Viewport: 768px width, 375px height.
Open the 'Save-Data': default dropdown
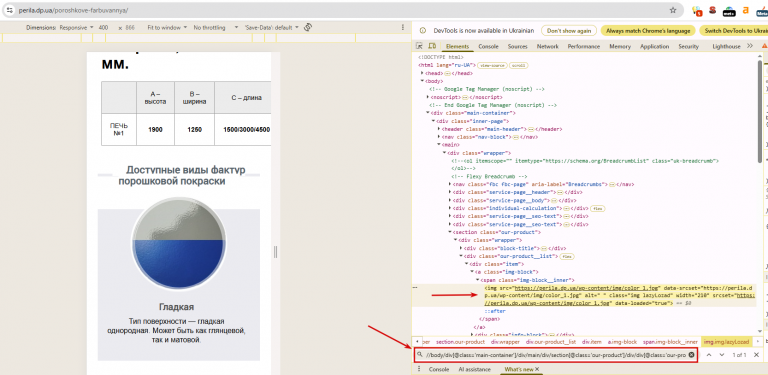tap(271, 28)
